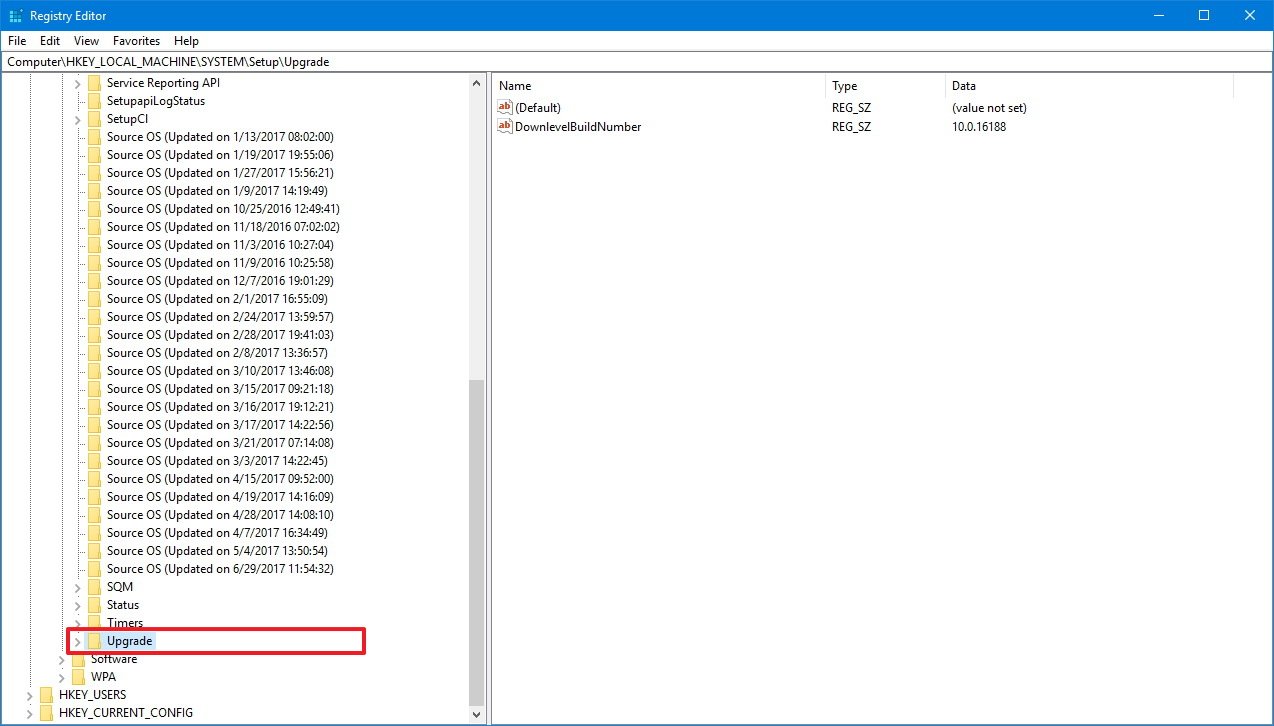Click the 10.0.16188 data value
This screenshot has width=1274, height=726.
click(979, 127)
